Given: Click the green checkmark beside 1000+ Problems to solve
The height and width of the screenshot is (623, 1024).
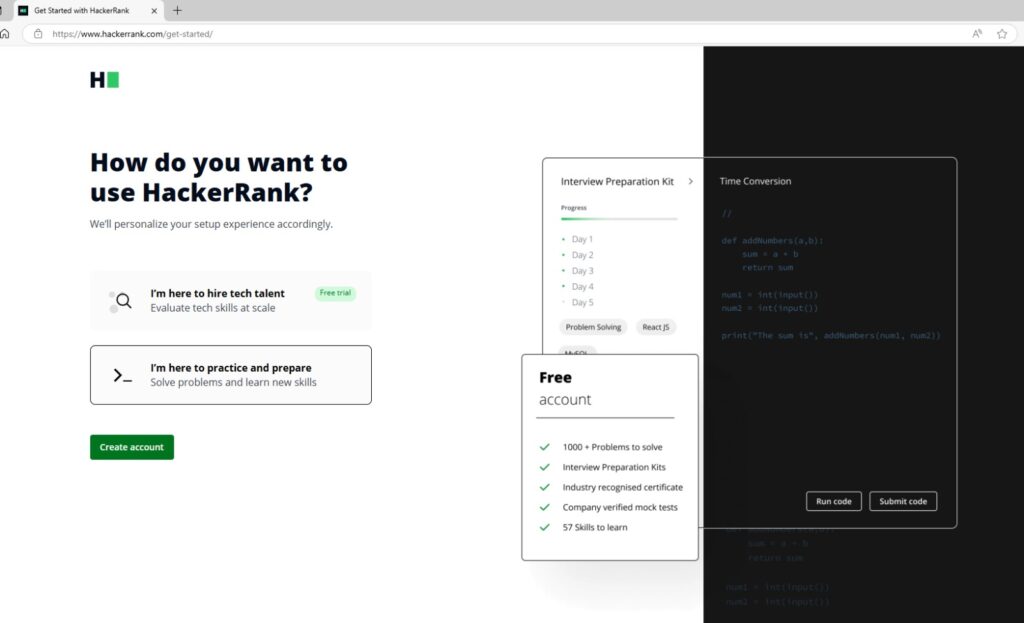Looking at the screenshot, I should tap(545, 447).
